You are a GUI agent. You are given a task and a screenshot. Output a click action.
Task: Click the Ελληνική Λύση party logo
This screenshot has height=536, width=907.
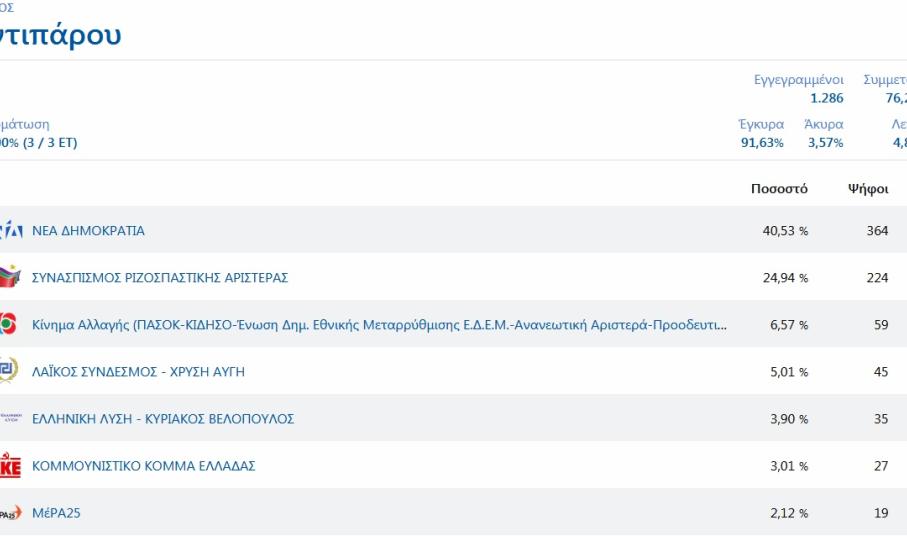pyautogui.click(x=10, y=418)
